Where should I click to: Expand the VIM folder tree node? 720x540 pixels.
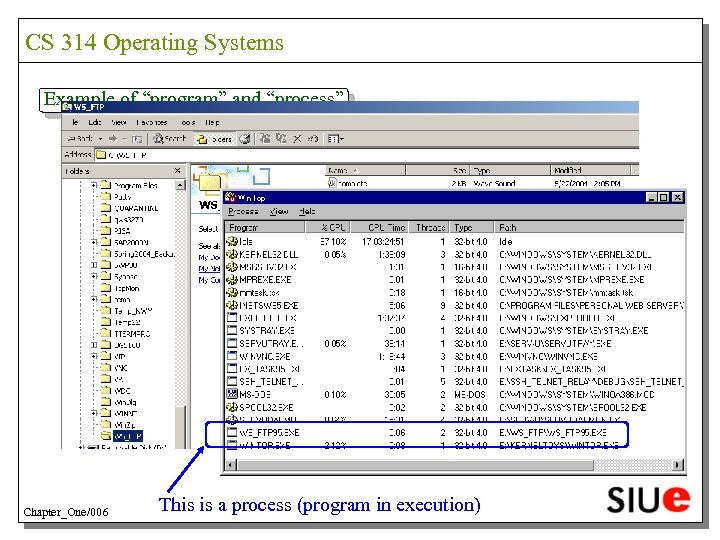tap(94, 356)
